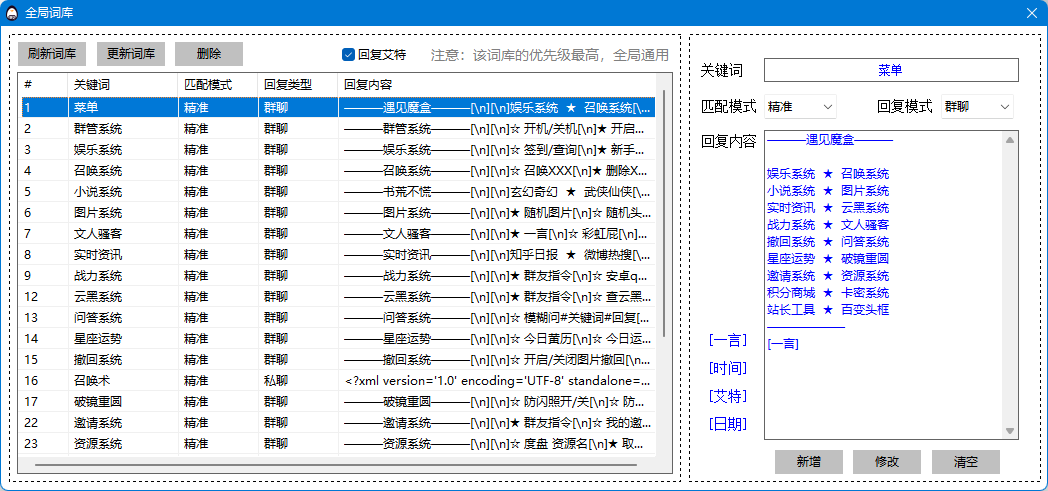
Task: Select the 文人骚客 row
Action: 337,234
